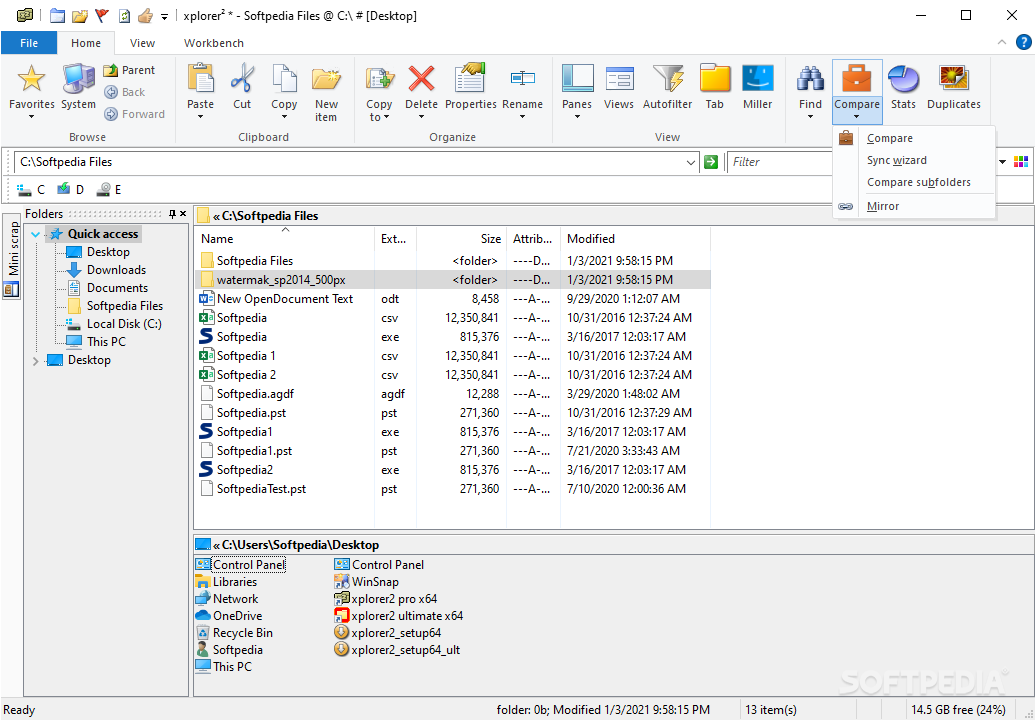Select the SoftpediaTest.pst file
Viewport: 1036px width, 721px height.
(262, 489)
